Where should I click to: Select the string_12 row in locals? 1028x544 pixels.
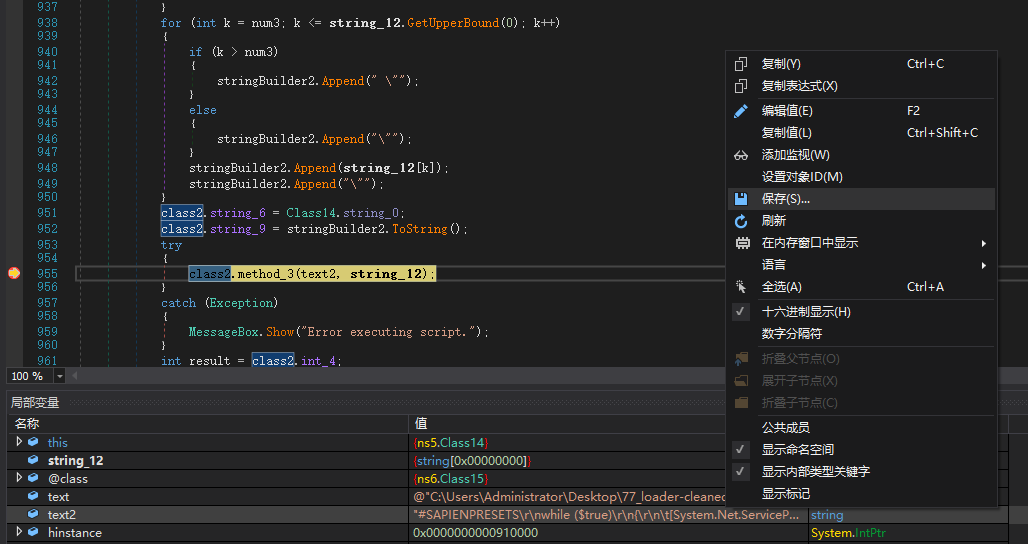(x=75, y=461)
